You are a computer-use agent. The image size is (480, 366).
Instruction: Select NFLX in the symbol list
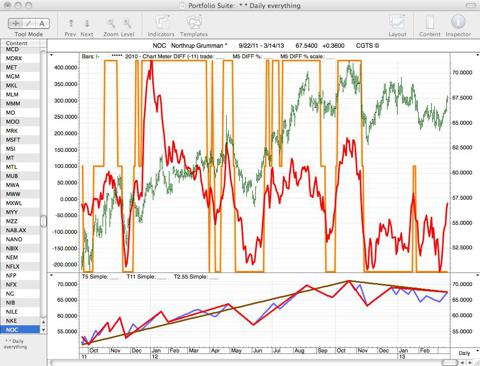(x=20, y=266)
